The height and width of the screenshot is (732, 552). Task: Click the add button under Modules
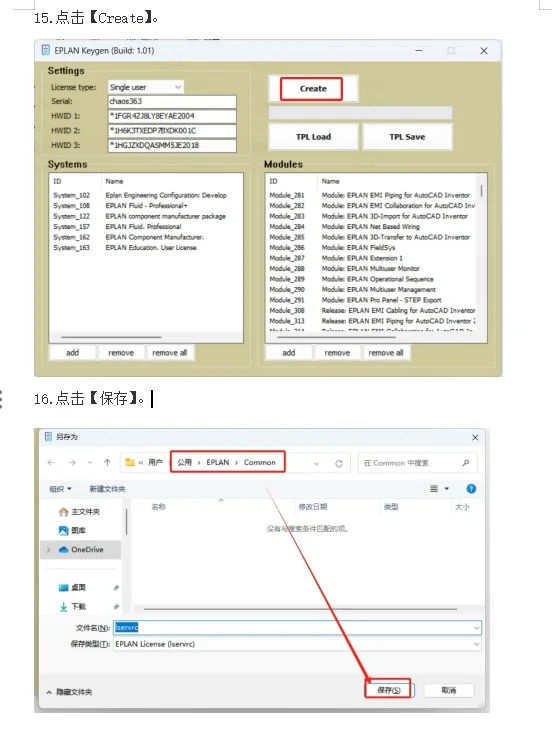289,352
